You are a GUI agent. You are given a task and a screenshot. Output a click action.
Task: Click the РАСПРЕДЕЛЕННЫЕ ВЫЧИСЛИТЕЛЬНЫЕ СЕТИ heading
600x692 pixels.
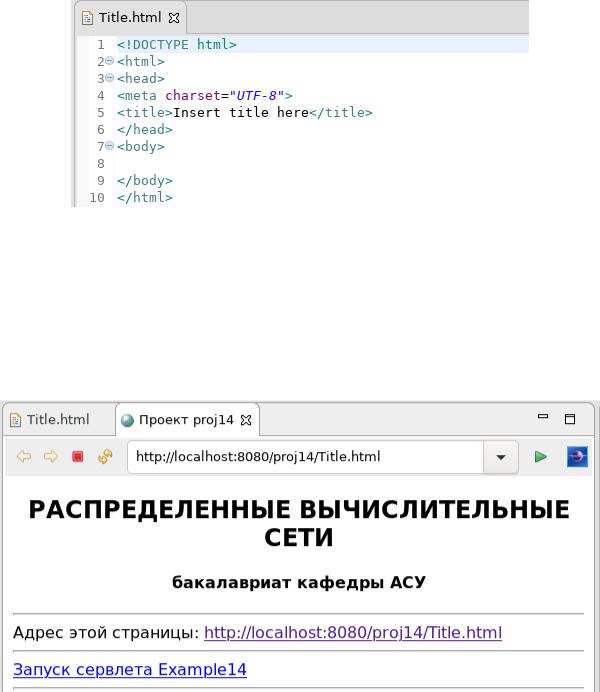299,523
